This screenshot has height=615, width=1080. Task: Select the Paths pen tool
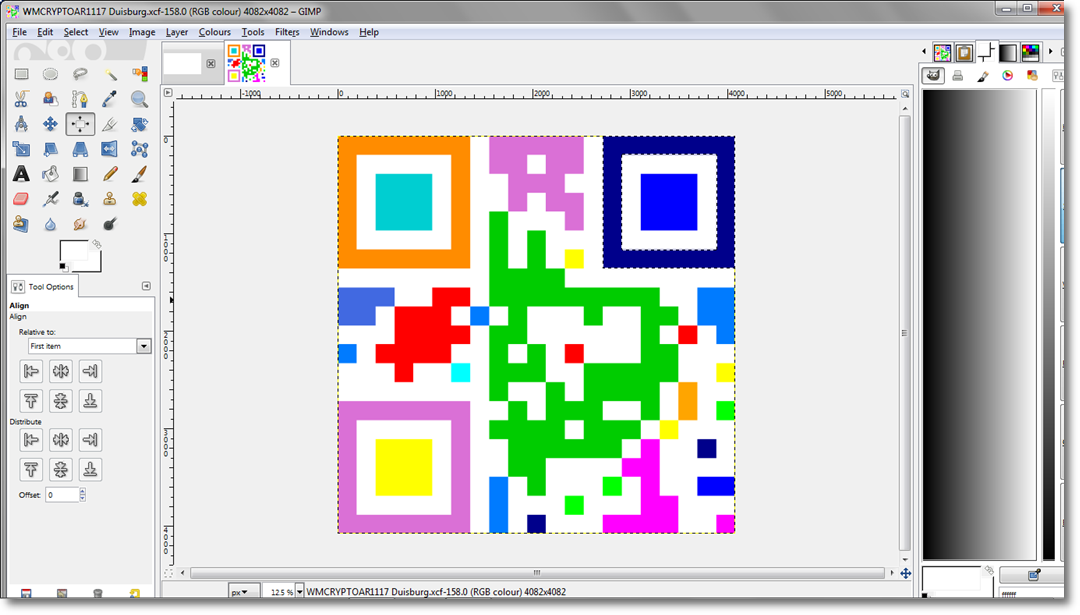pos(80,99)
